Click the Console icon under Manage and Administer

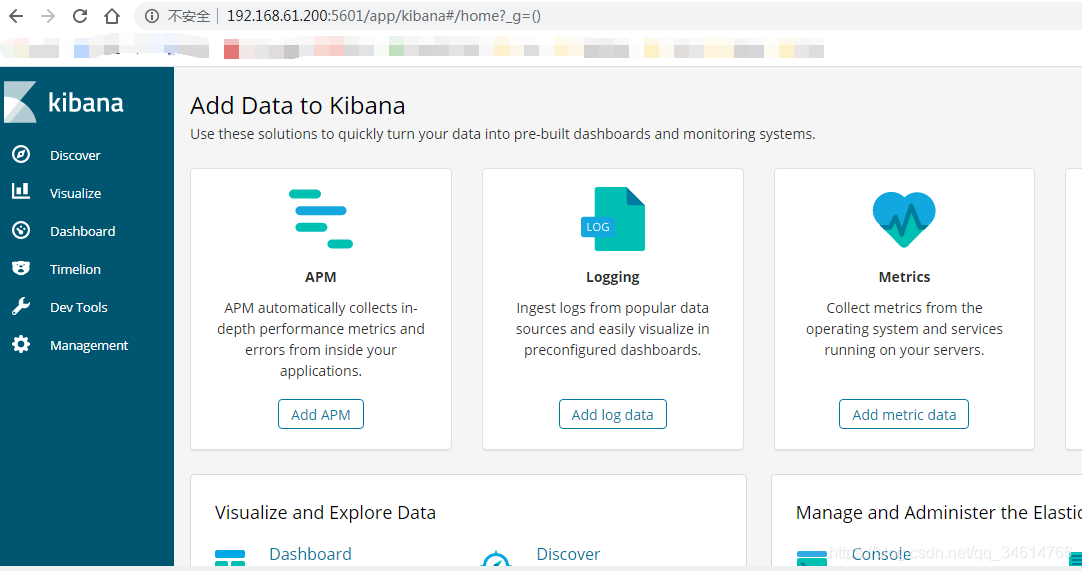point(812,559)
